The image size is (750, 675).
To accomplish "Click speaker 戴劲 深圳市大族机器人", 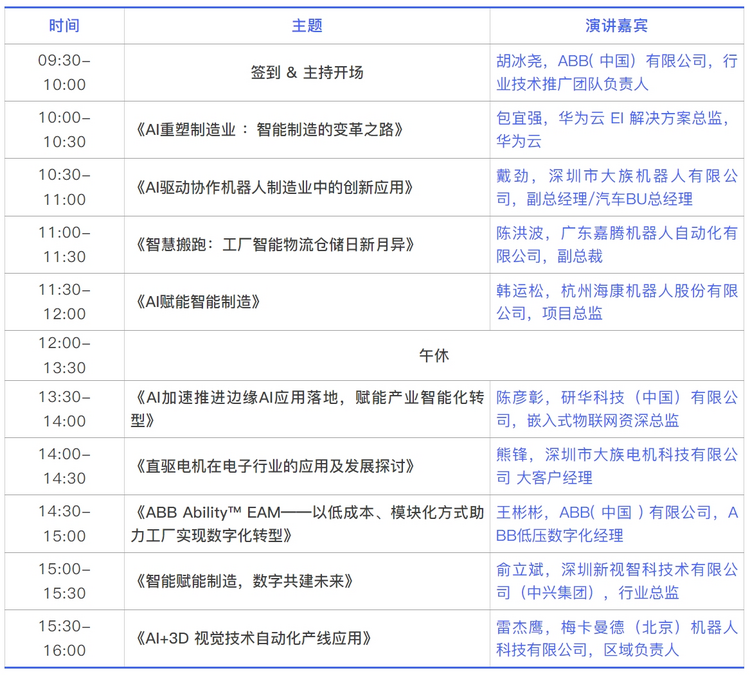I will tap(617, 187).
